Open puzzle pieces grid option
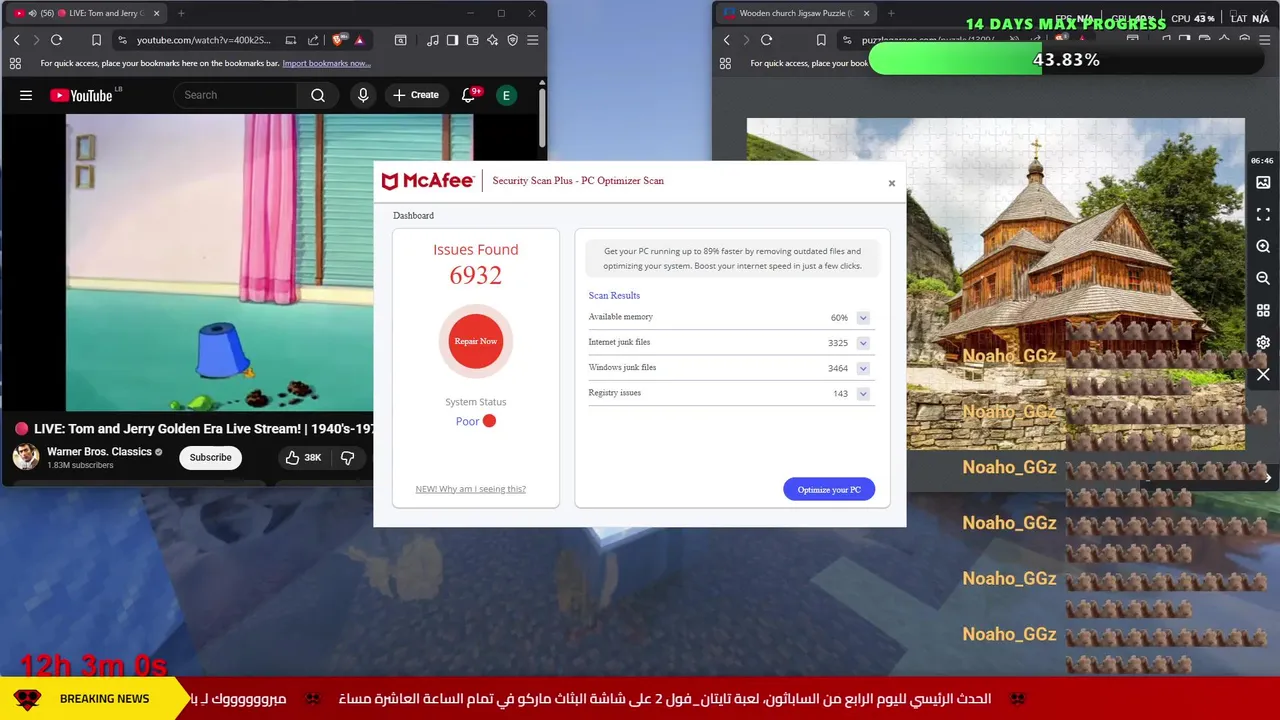Screen dimensions: 1280x720 pos(1263,311)
